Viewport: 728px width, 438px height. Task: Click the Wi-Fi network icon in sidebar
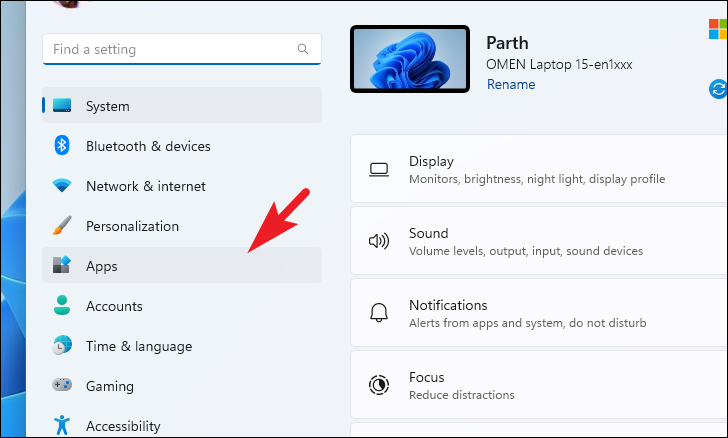62,185
